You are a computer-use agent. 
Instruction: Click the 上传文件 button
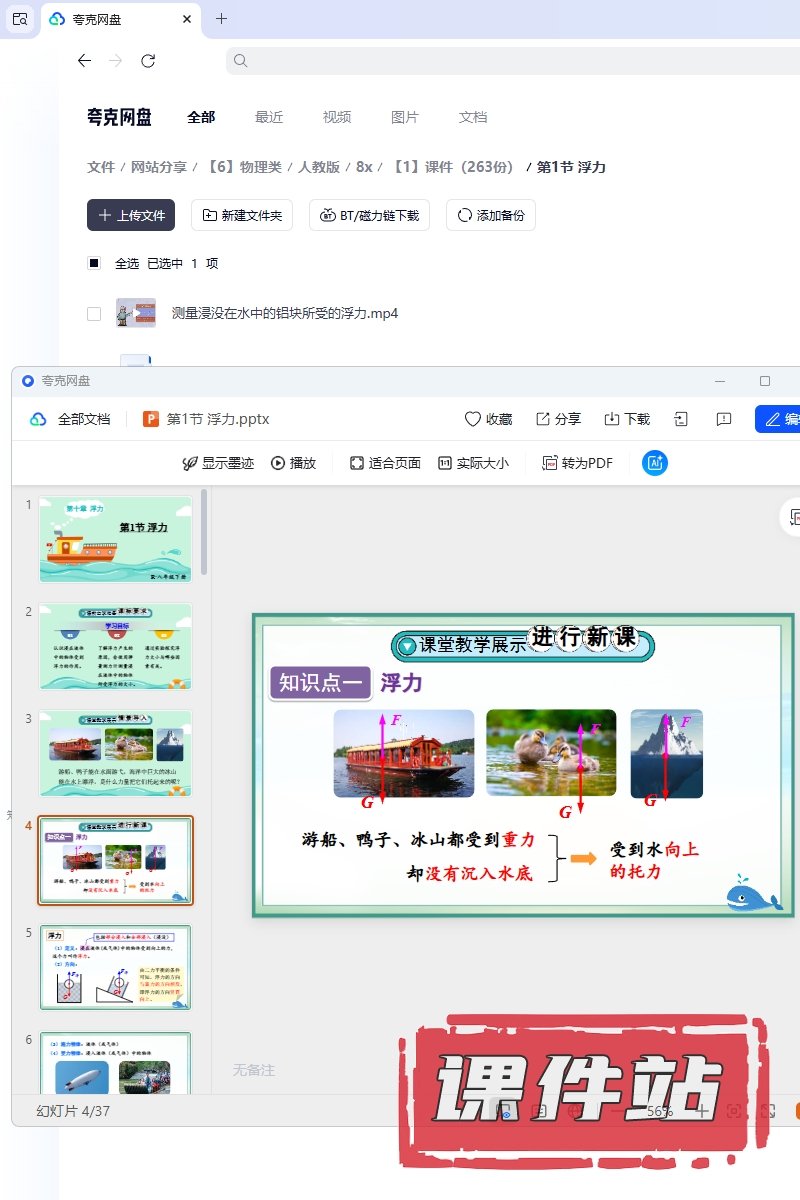[131, 215]
